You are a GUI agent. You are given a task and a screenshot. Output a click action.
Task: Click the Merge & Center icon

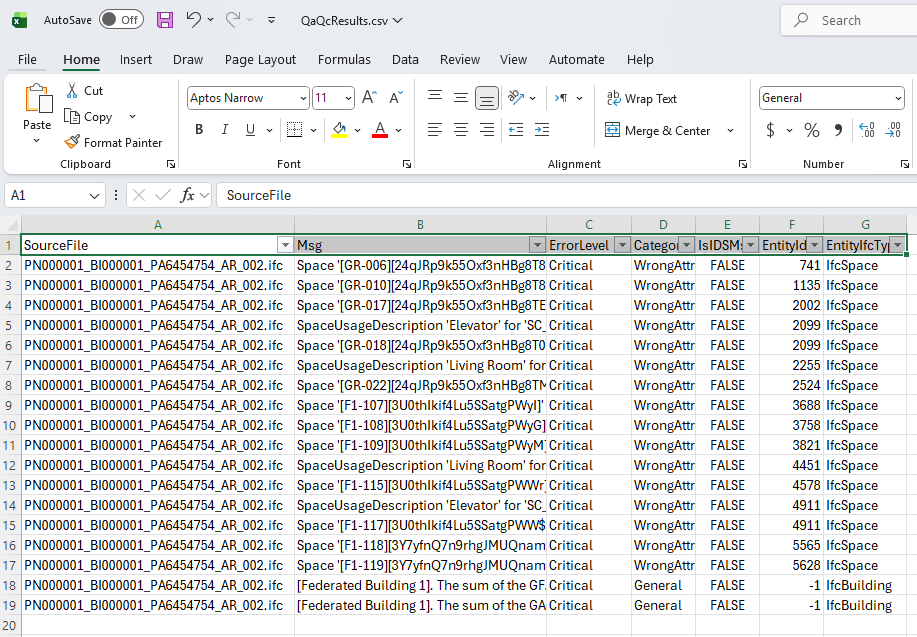tap(611, 130)
